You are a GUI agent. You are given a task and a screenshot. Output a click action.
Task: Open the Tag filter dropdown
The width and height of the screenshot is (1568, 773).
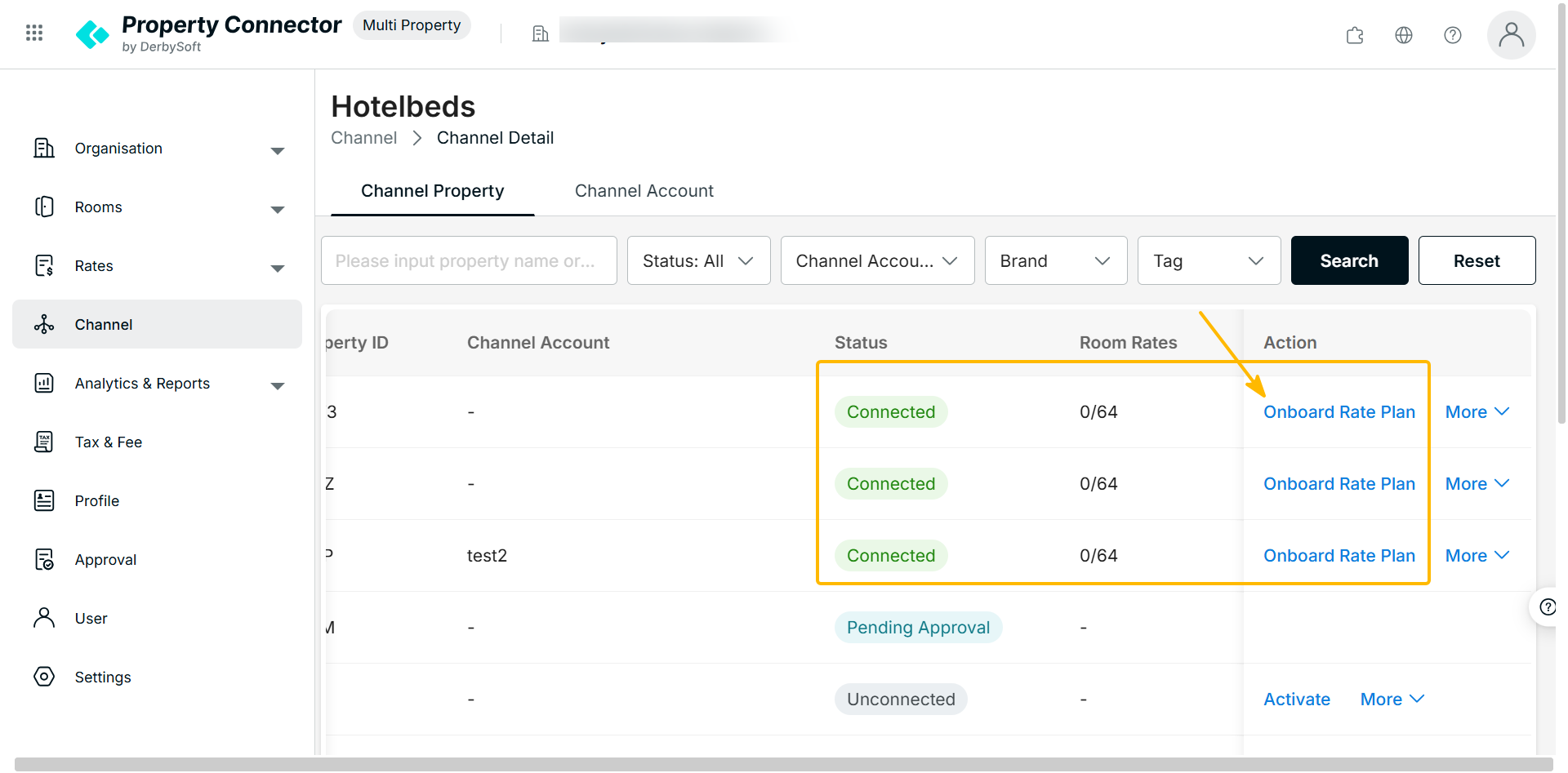[x=1209, y=260]
